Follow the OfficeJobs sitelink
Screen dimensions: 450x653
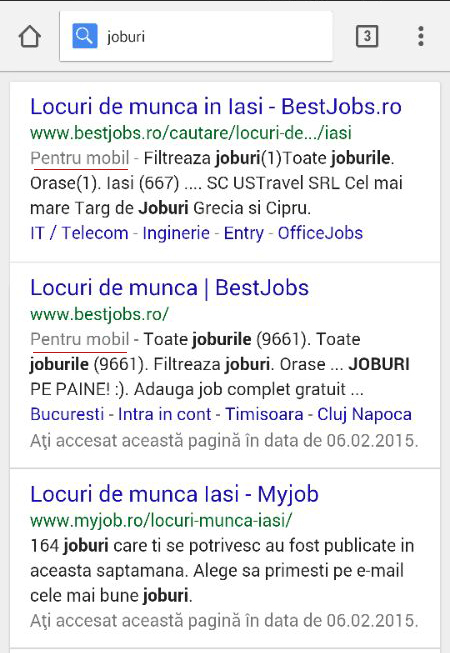pos(320,233)
